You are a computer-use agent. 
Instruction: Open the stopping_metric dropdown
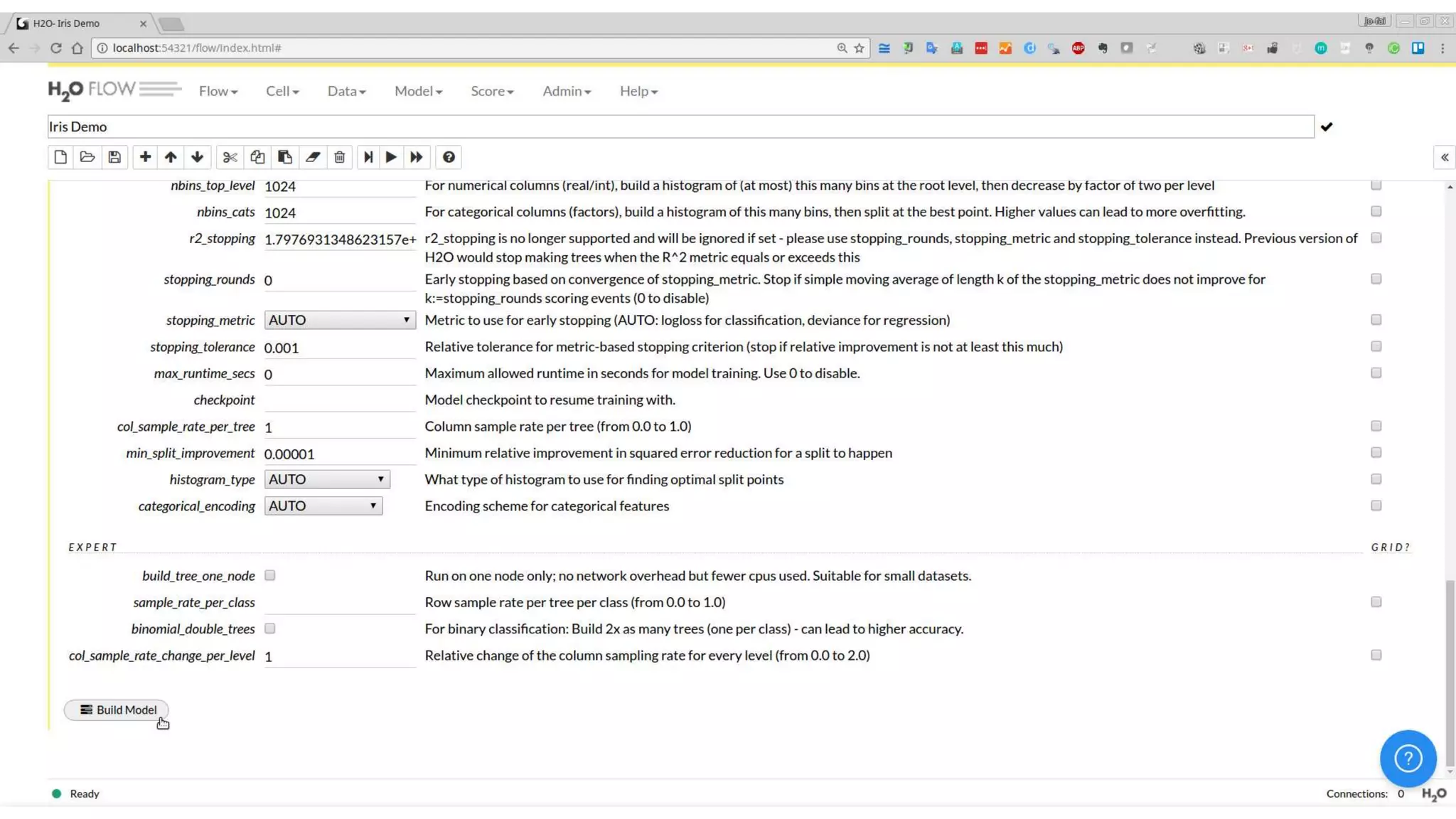(339, 320)
